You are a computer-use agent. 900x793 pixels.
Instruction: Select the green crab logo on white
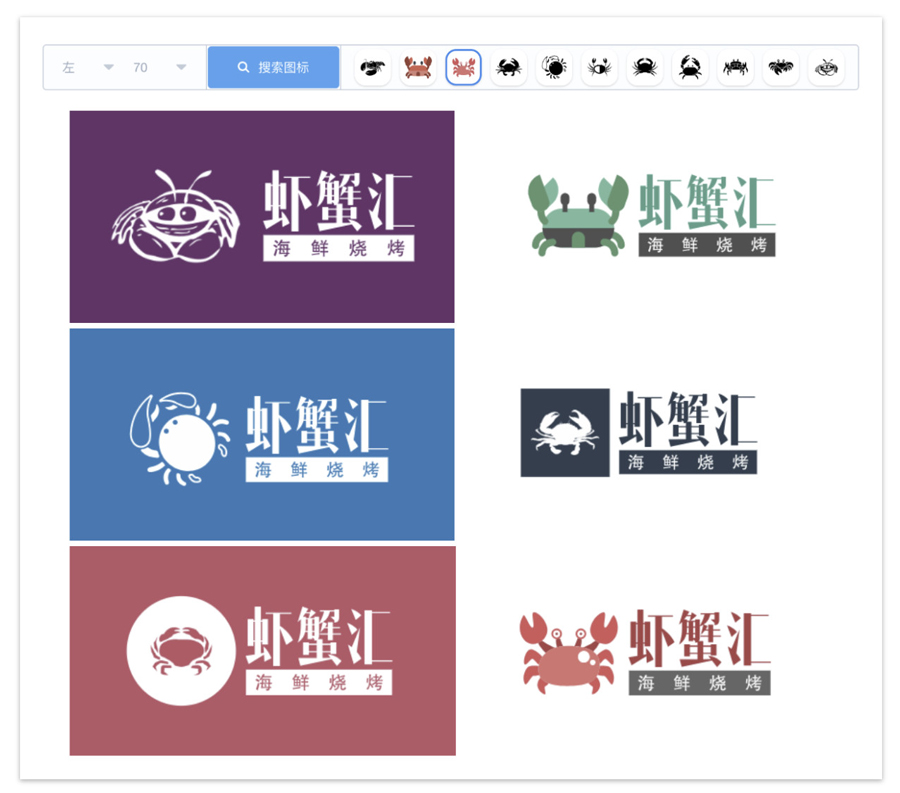[651, 217]
